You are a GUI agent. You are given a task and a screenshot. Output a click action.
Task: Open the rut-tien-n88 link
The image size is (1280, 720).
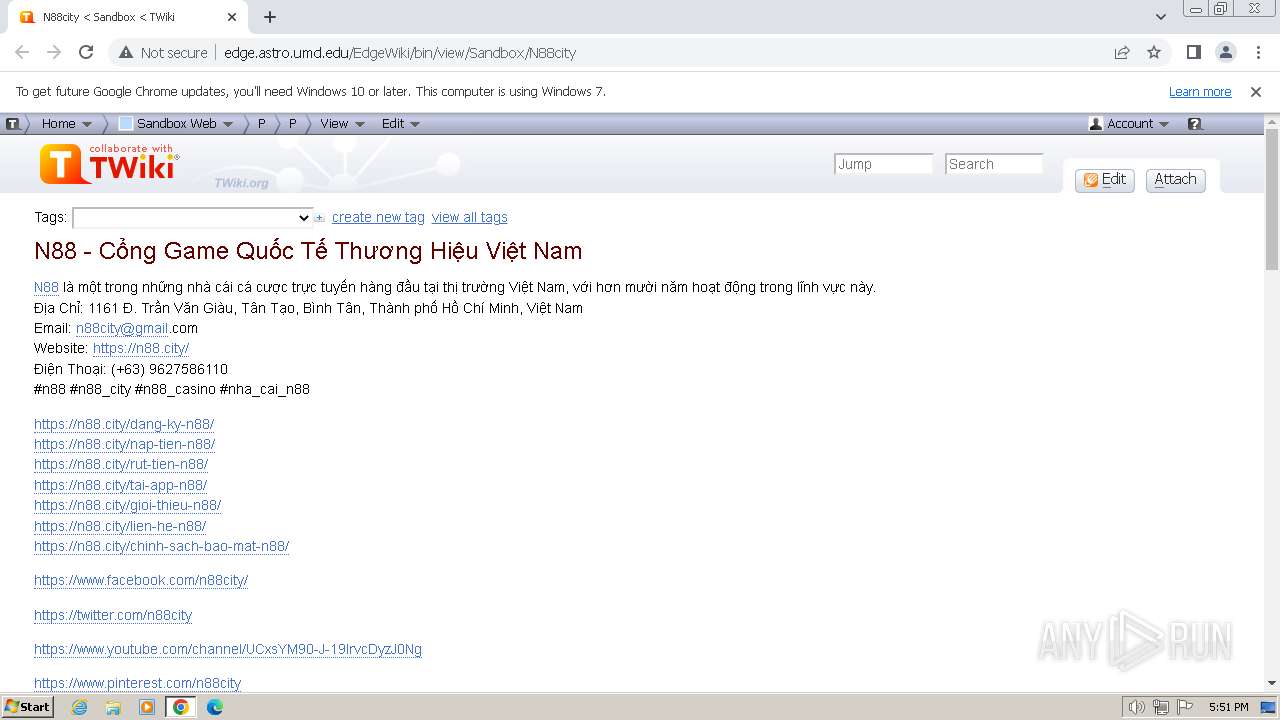[x=121, y=464]
